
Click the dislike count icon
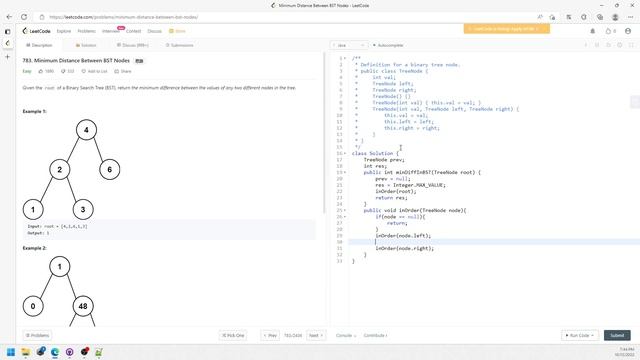point(63,71)
